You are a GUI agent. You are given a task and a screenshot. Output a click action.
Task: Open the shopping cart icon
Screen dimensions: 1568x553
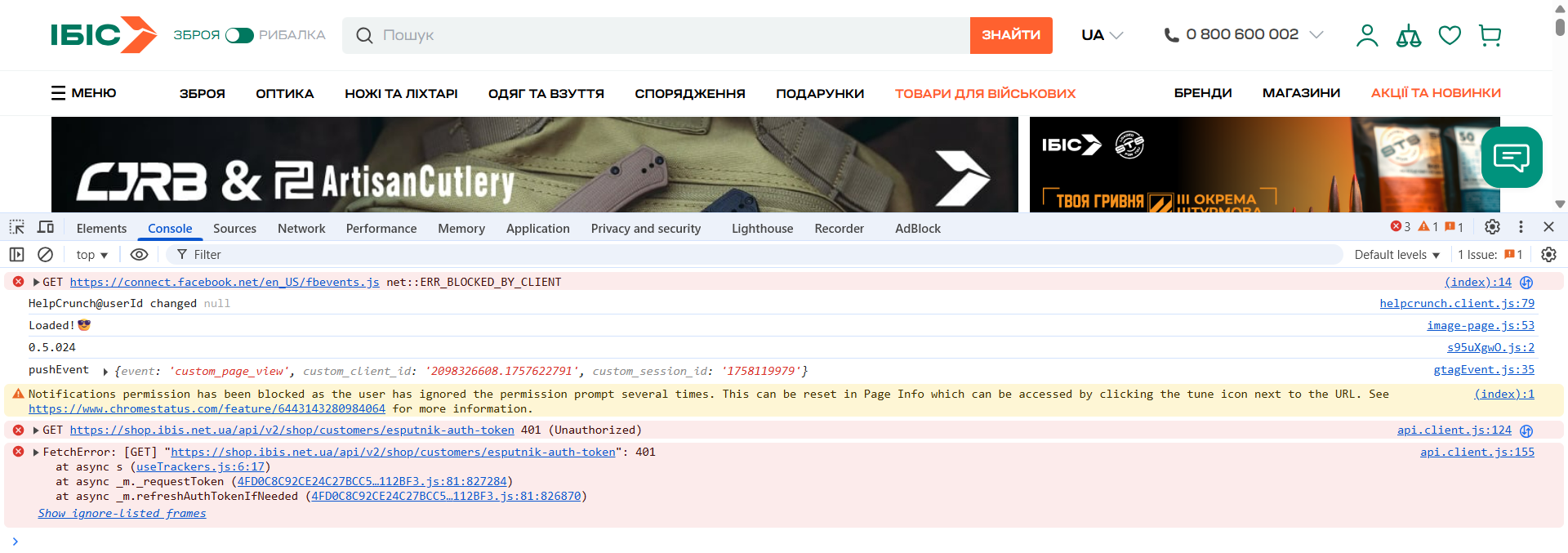point(1490,35)
